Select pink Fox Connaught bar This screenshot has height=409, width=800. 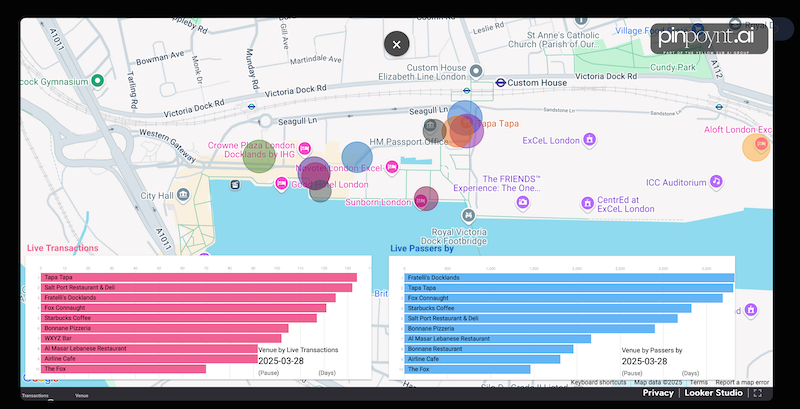[x=183, y=308]
